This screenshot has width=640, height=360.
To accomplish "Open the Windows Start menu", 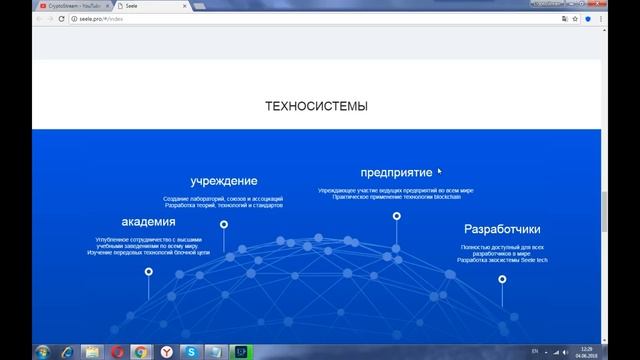I will point(42,352).
